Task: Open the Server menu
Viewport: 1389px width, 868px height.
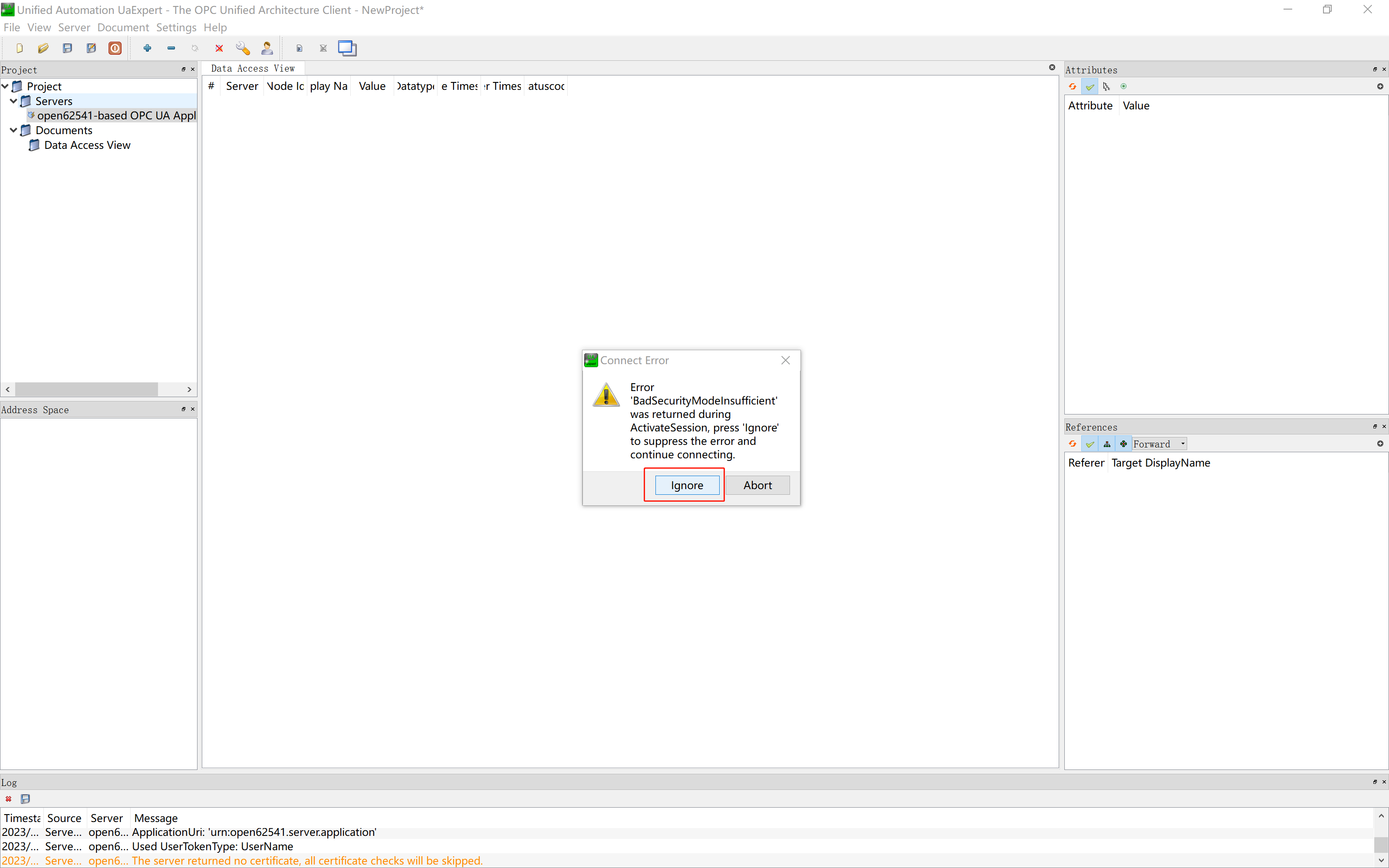Action: pyautogui.click(x=73, y=27)
